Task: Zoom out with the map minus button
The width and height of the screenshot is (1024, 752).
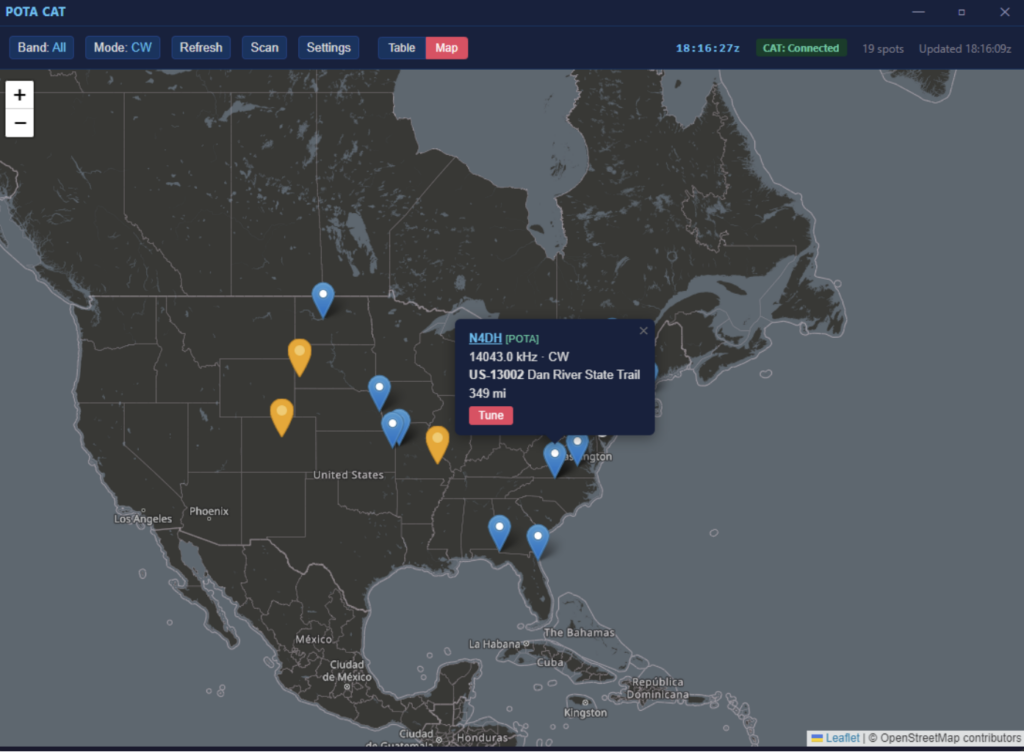Action: pos(20,123)
